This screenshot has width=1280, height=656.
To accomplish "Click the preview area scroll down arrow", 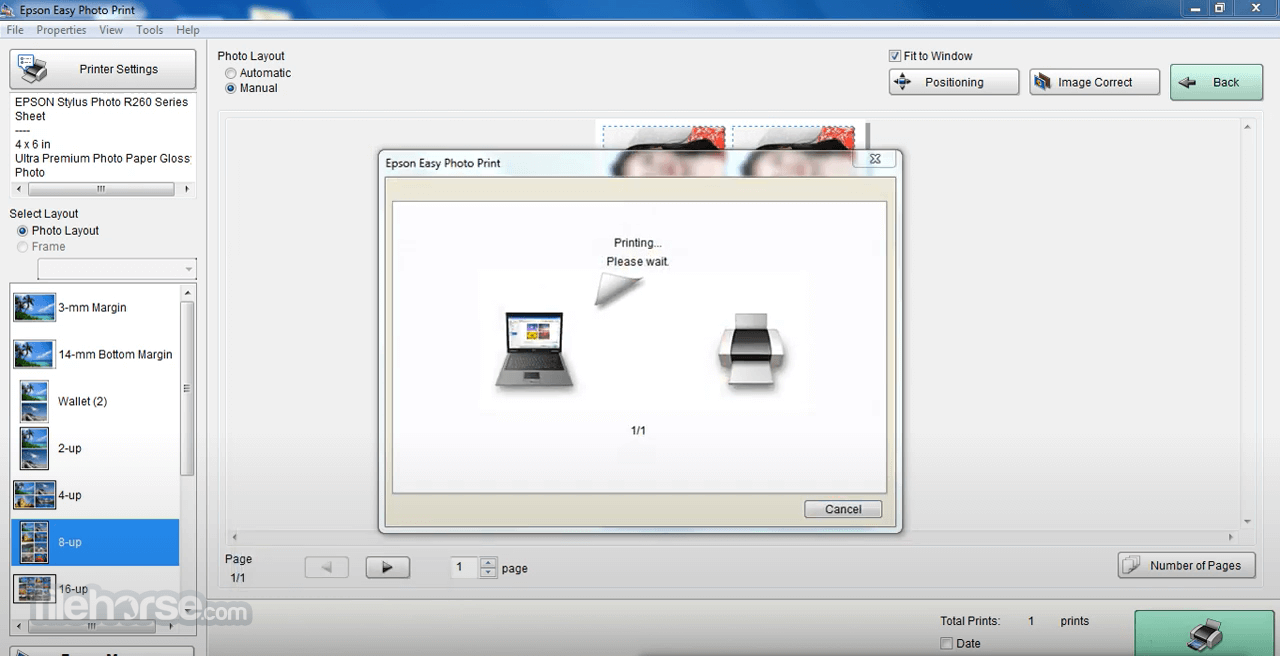I will (x=1247, y=521).
